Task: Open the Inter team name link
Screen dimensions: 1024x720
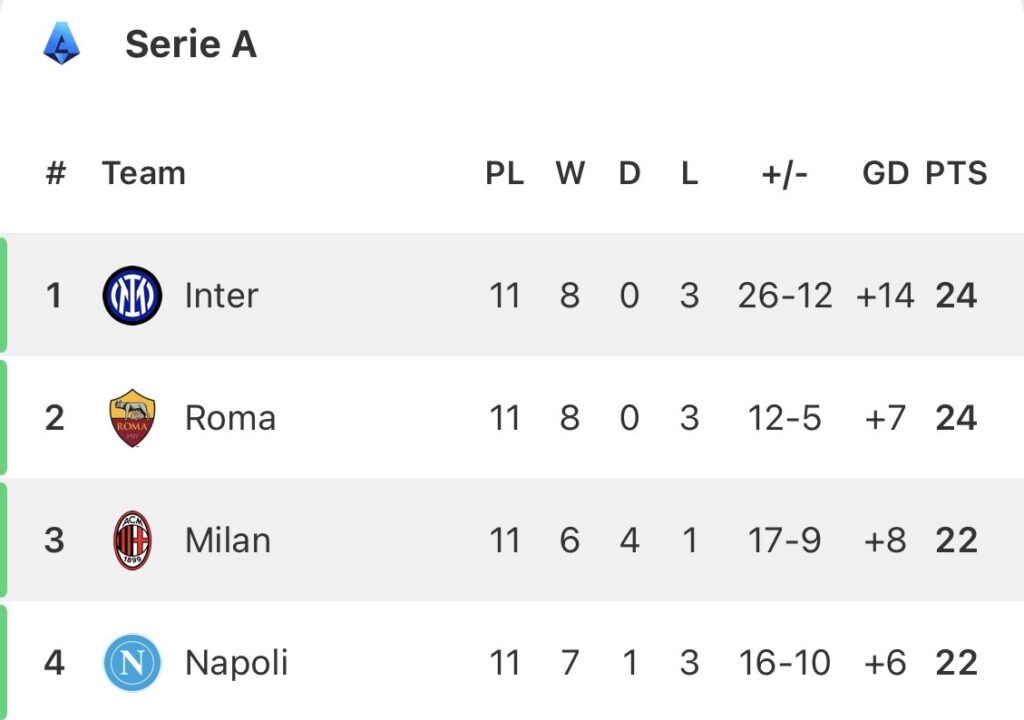Action: click(x=221, y=296)
